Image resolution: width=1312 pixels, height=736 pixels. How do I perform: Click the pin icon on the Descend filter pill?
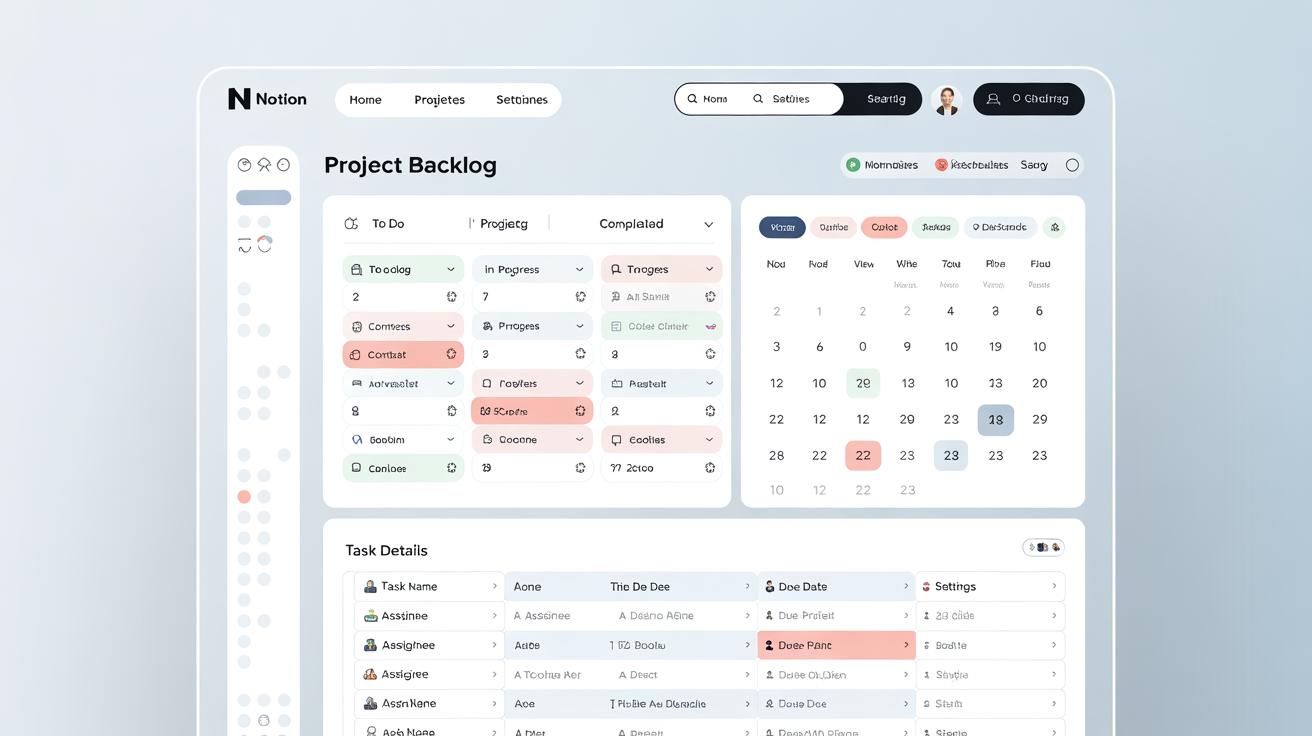coord(975,227)
